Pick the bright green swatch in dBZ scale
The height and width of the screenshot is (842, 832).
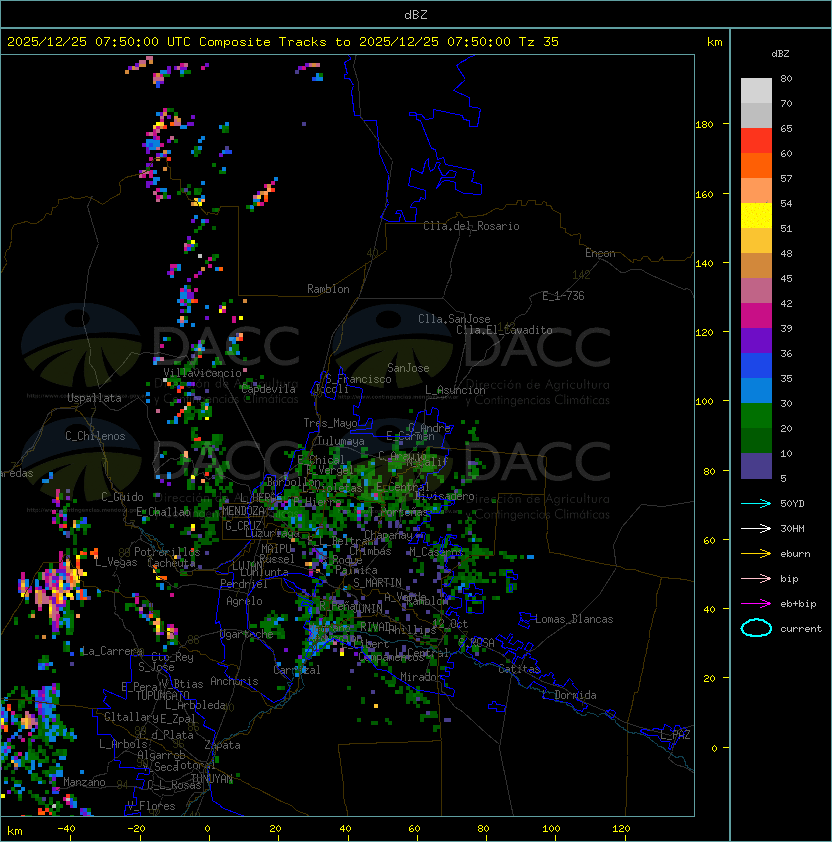756,416
